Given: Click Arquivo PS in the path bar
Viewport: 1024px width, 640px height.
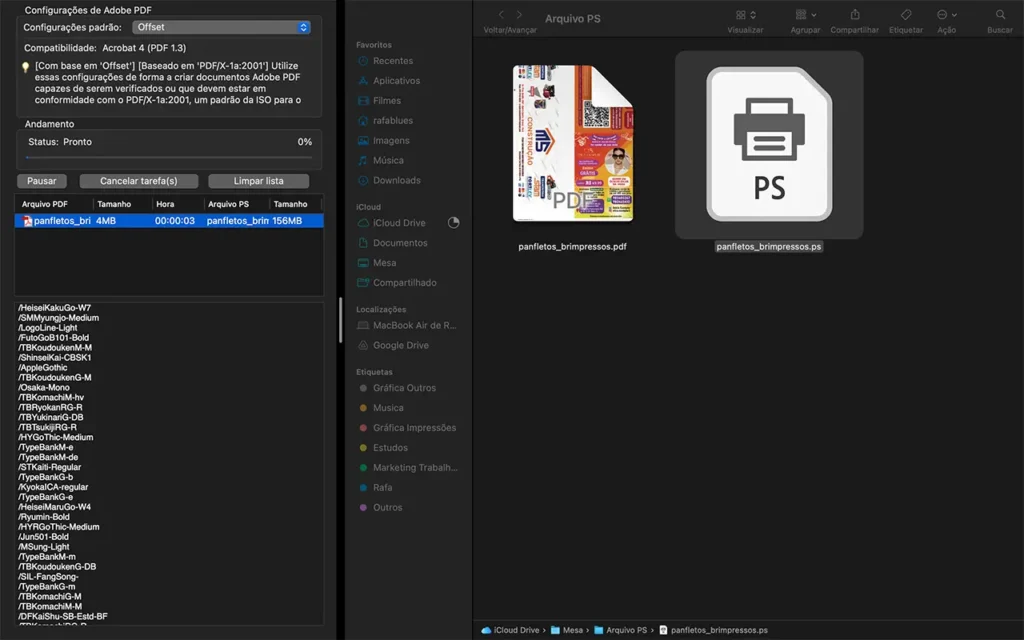Looking at the screenshot, I should 620,630.
